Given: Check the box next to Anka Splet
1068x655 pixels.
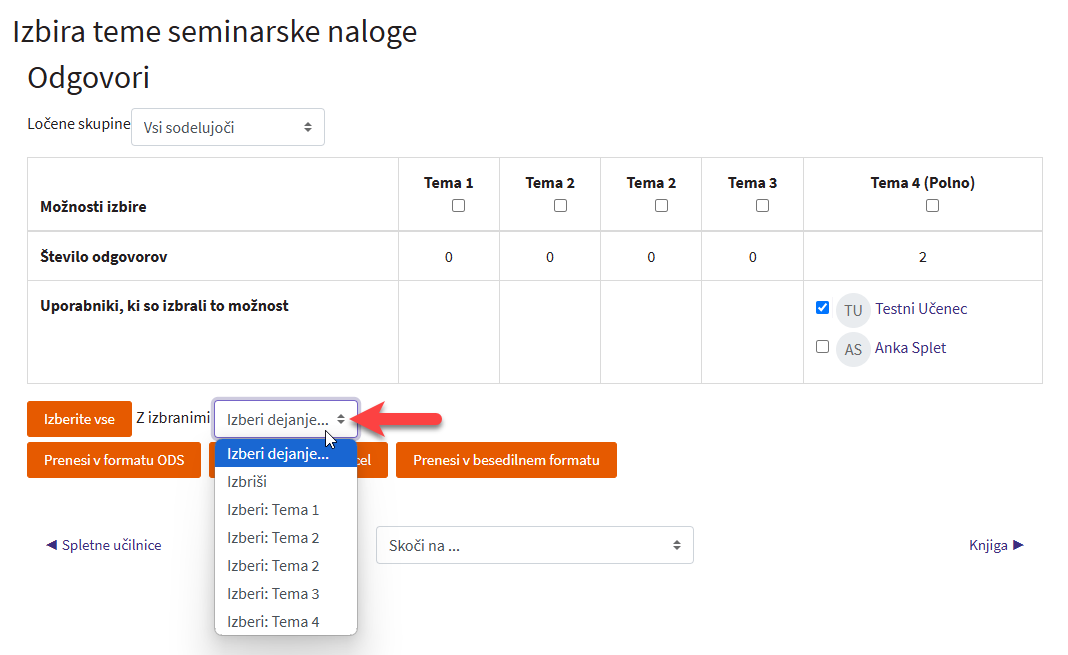Looking at the screenshot, I should tap(822, 347).
